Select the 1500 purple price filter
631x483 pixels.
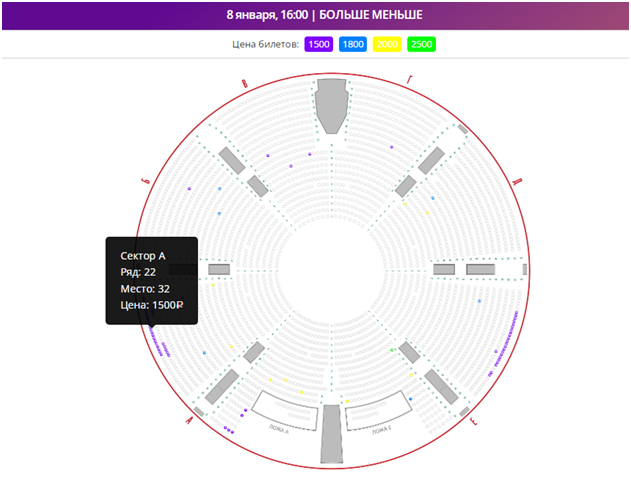coord(319,44)
